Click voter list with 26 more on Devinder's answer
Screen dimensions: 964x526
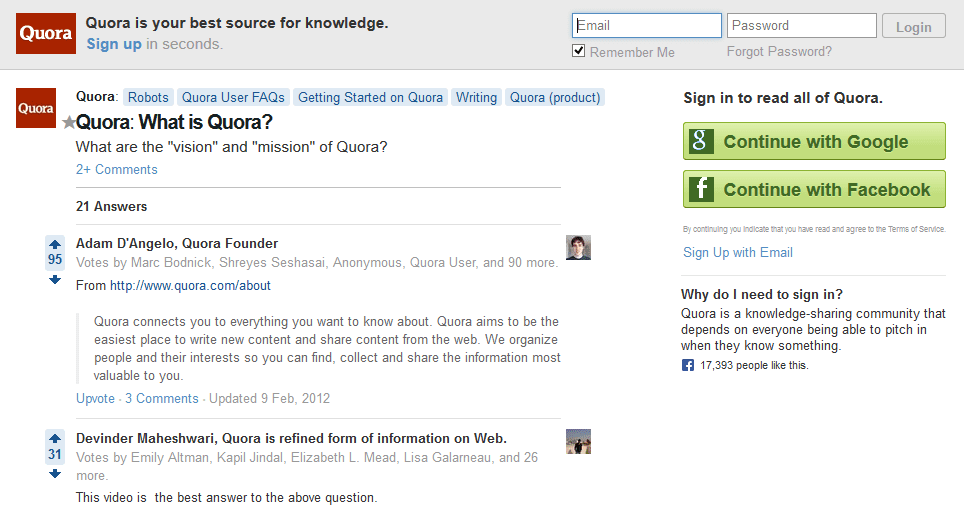pyautogui.click(x=307, y=466)
